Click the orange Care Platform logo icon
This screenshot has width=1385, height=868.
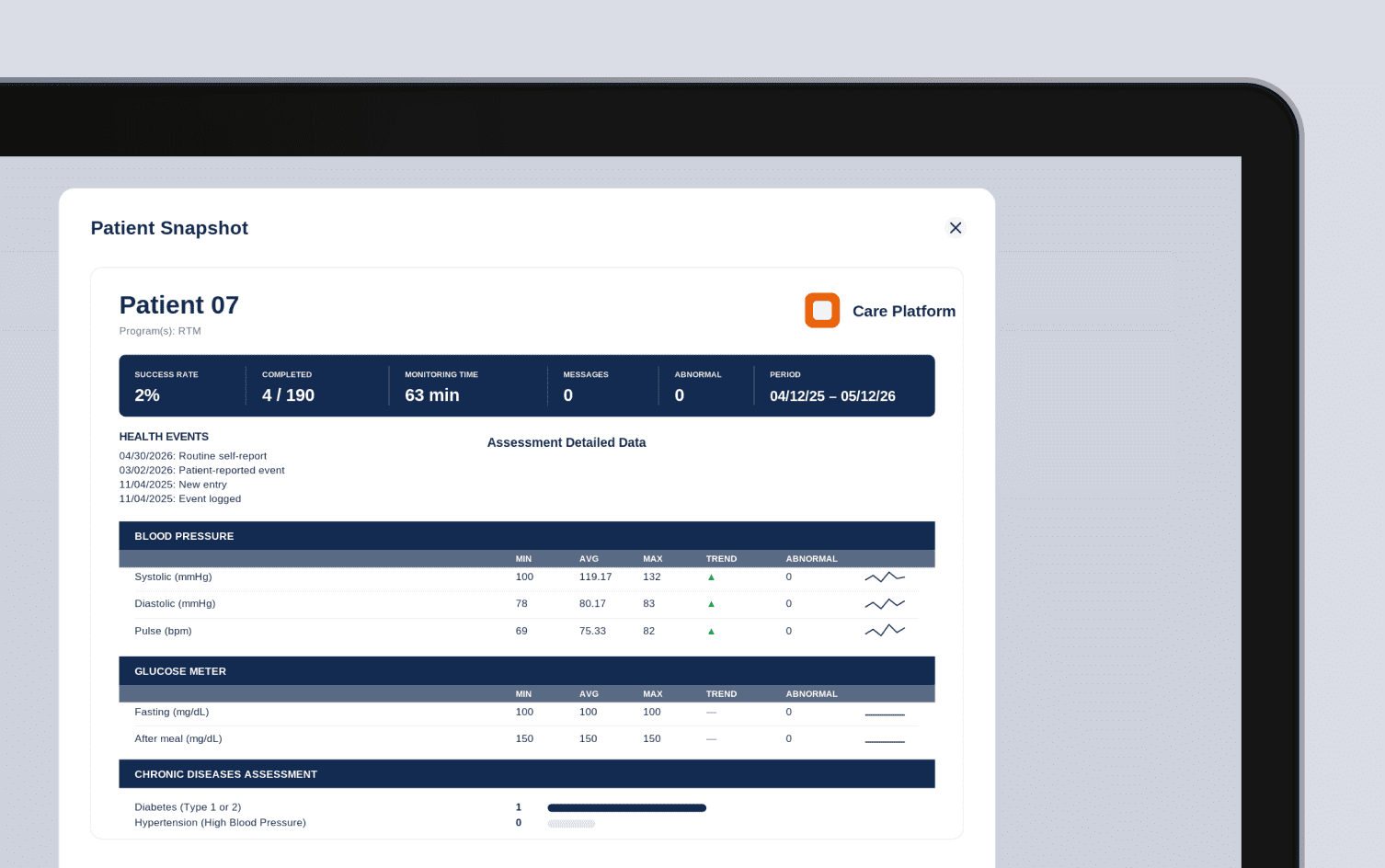(822, 311)
